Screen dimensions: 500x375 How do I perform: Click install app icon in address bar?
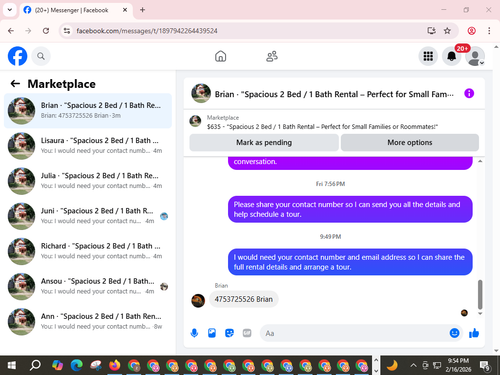coord(431,31)
